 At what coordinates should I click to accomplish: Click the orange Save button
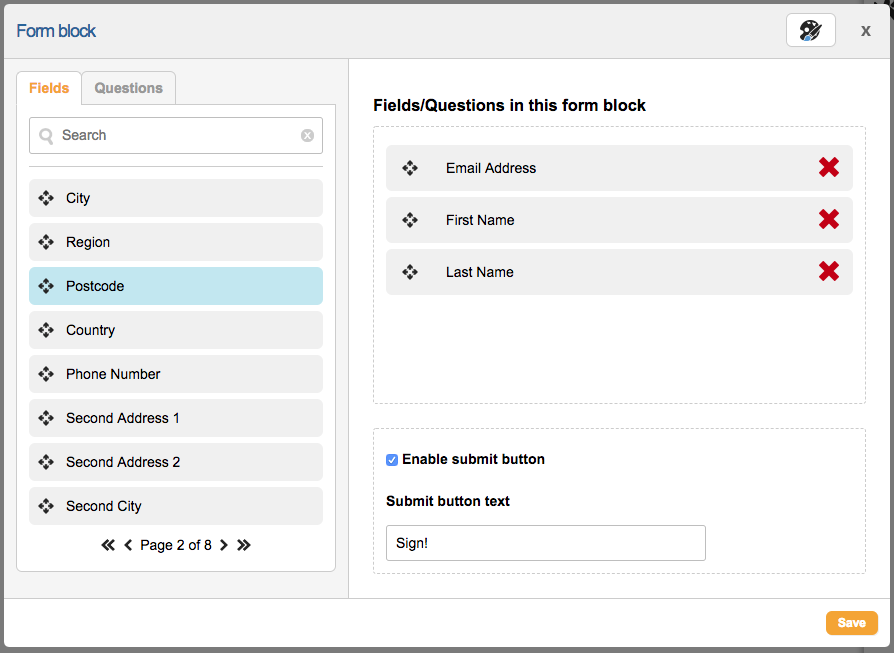(851, 623)
